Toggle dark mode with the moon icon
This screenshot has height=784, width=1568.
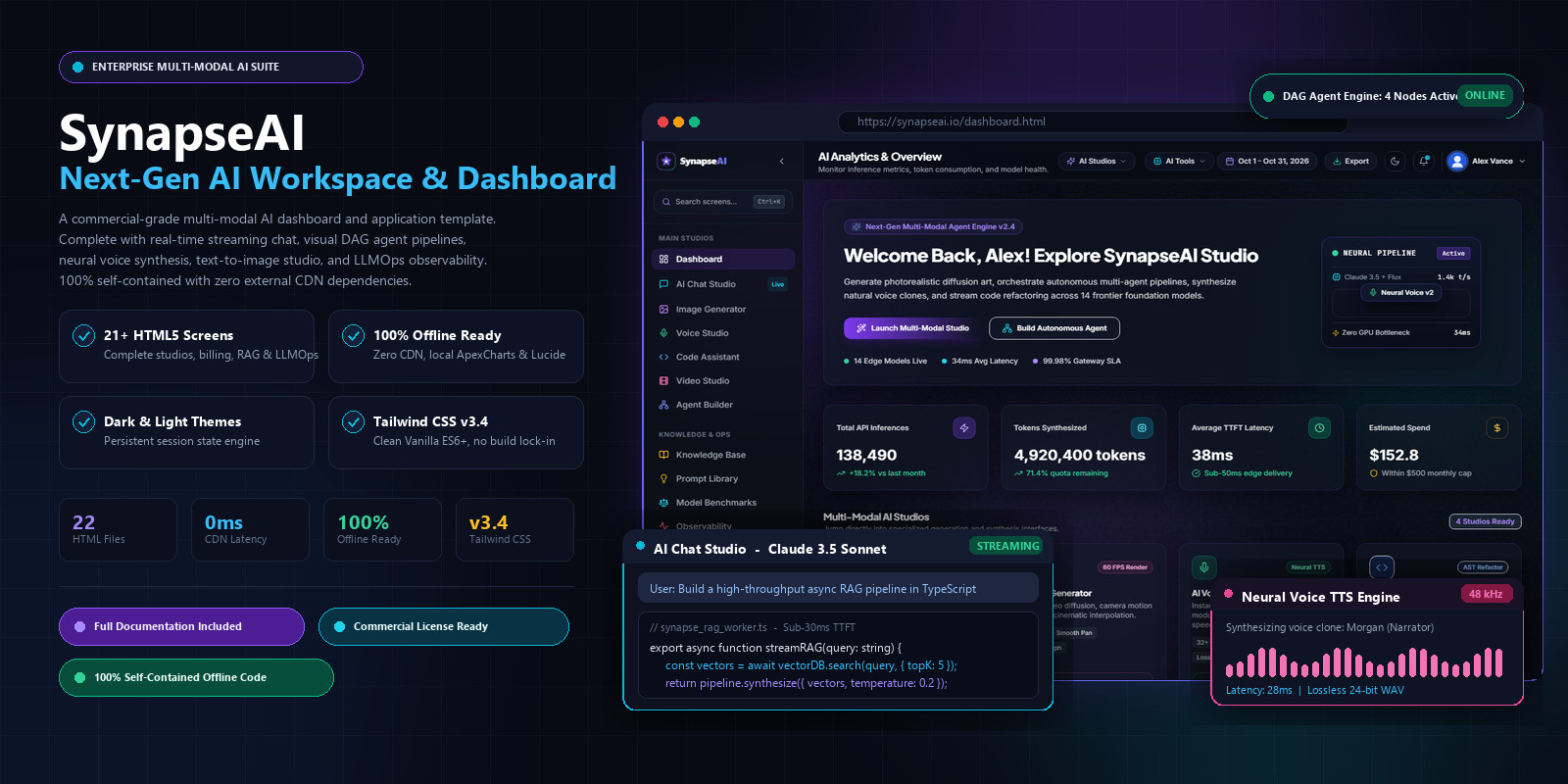(1395, 161)
